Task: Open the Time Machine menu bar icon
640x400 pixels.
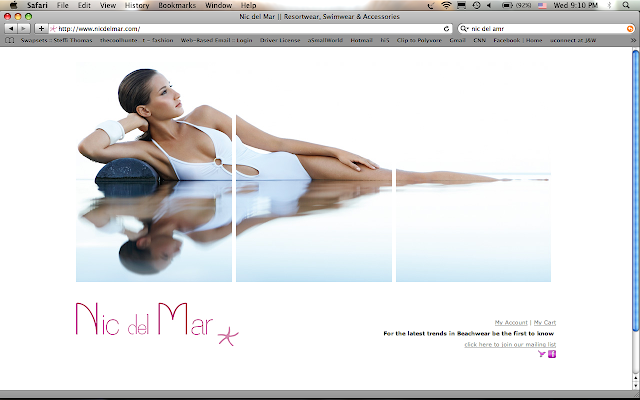Action: tap(476, 5)
